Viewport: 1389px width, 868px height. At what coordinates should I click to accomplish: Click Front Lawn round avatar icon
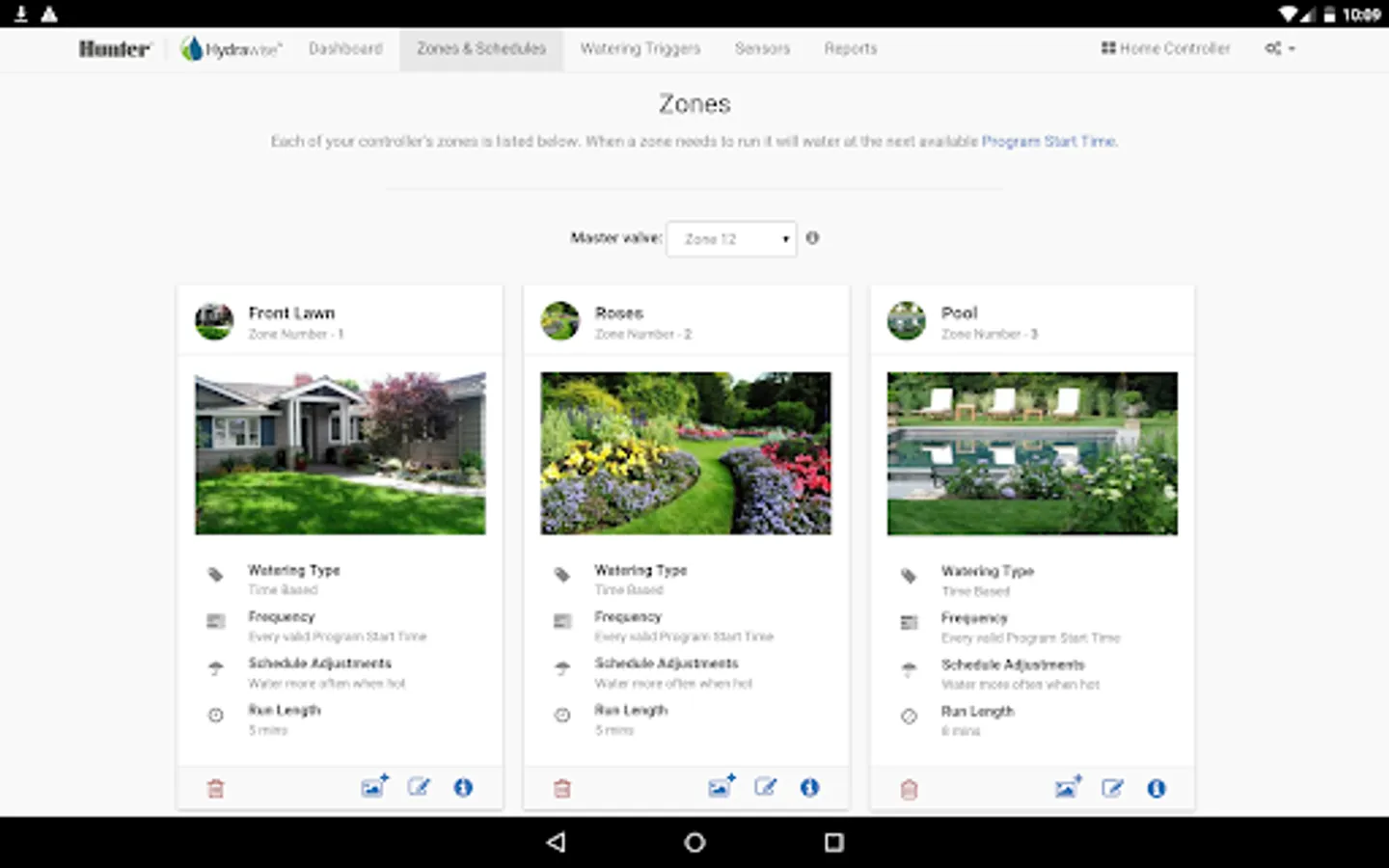point(214,321)
